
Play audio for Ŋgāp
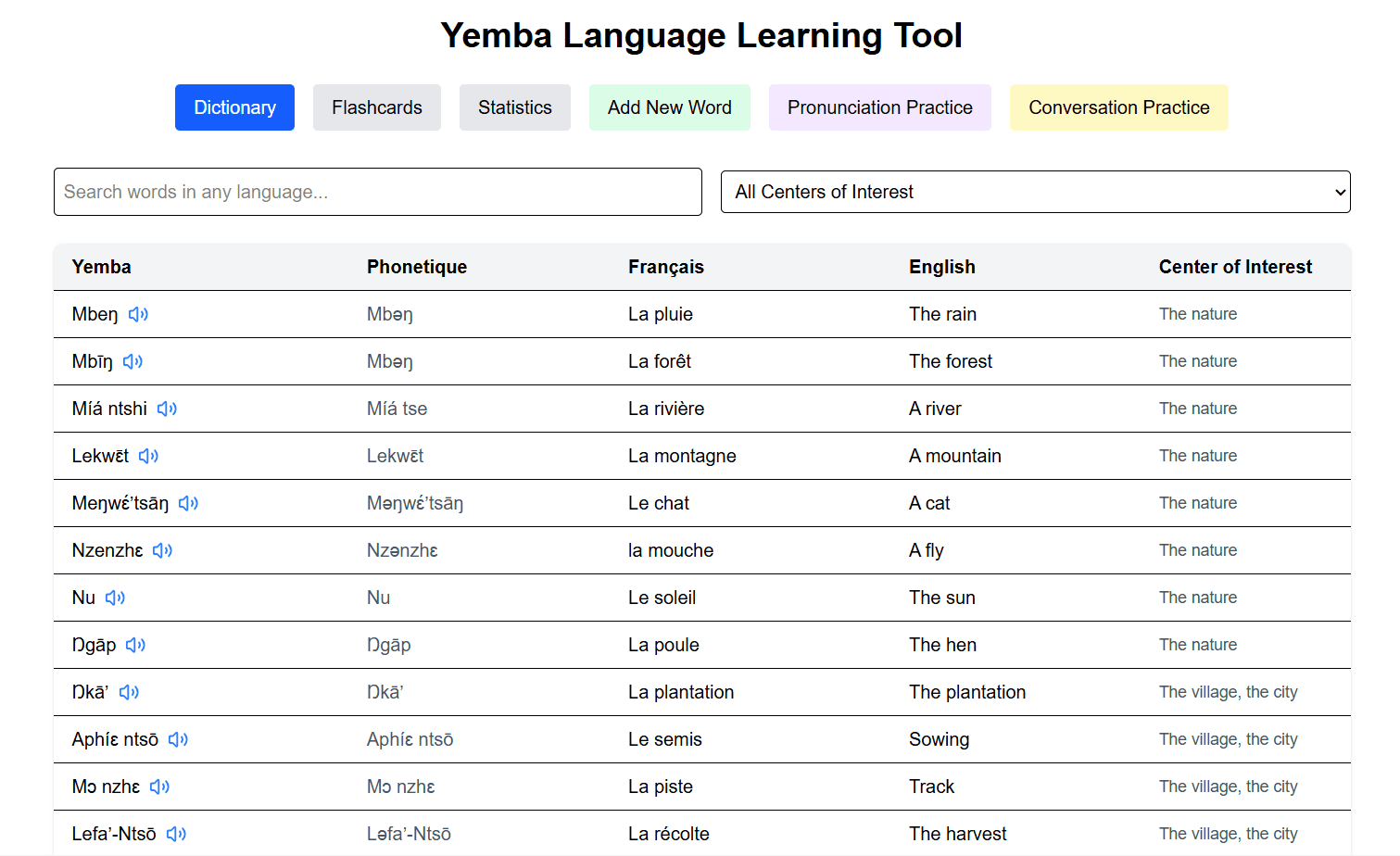[x=135, y=645]
